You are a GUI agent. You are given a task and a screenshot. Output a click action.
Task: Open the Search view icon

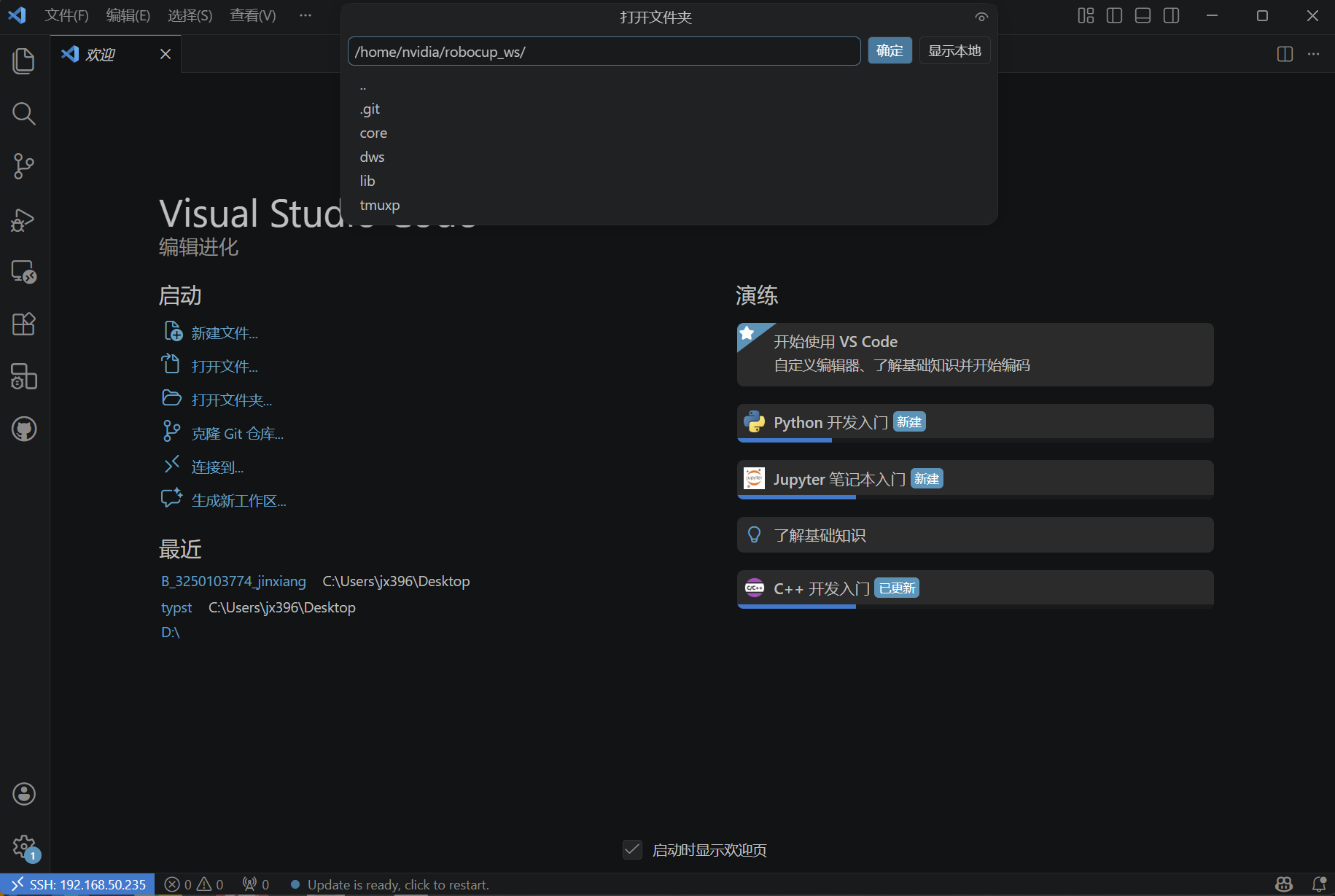pyautogui.click(x=24, y=113)
